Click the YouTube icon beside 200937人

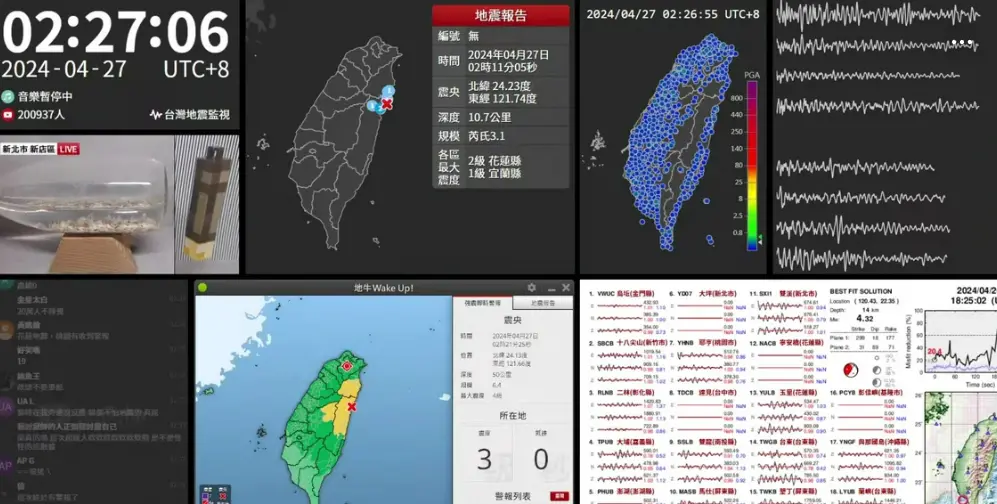point(8,115)
